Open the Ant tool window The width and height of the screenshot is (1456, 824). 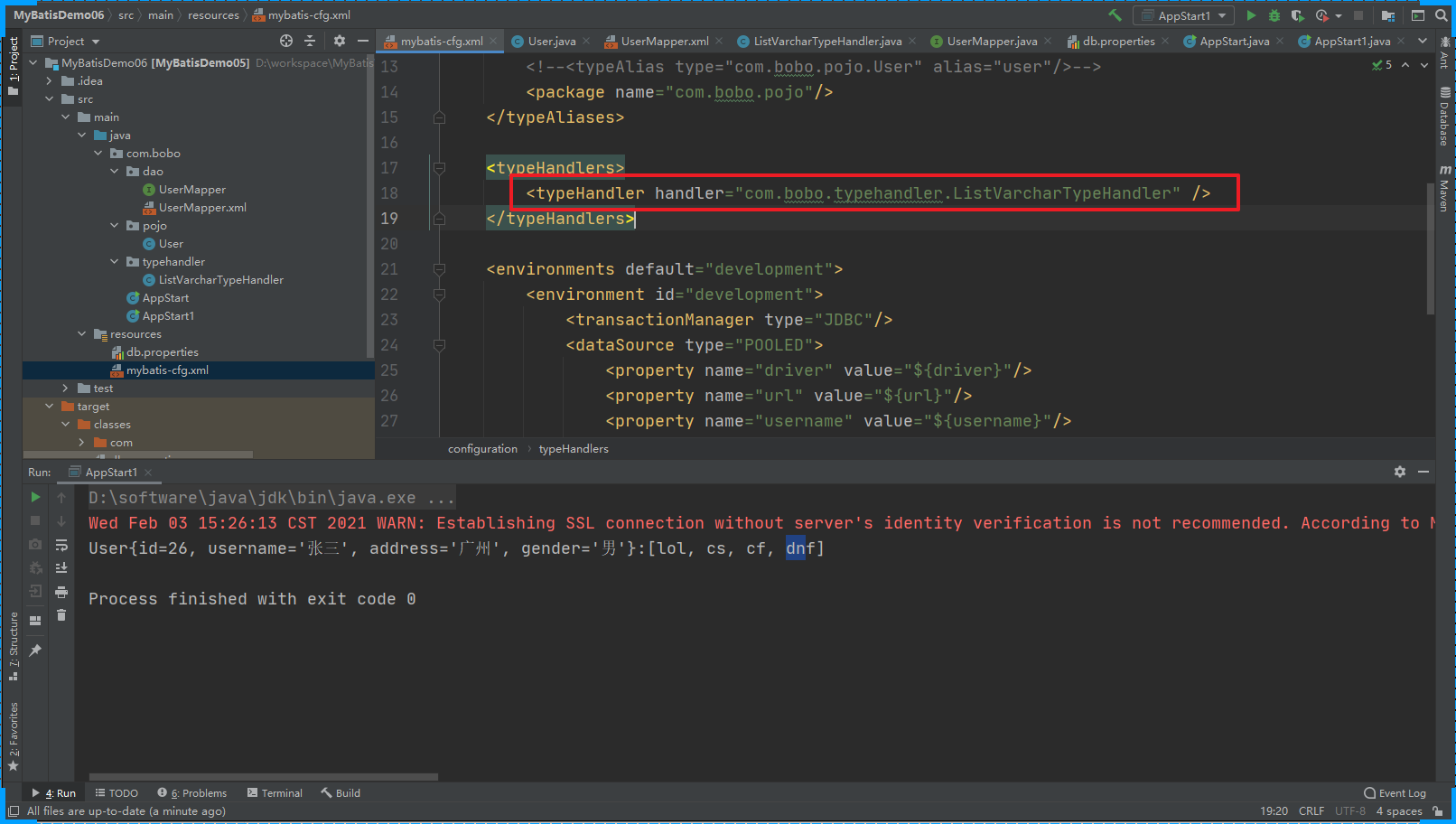pyautogui.click(x=1445, y=54)
